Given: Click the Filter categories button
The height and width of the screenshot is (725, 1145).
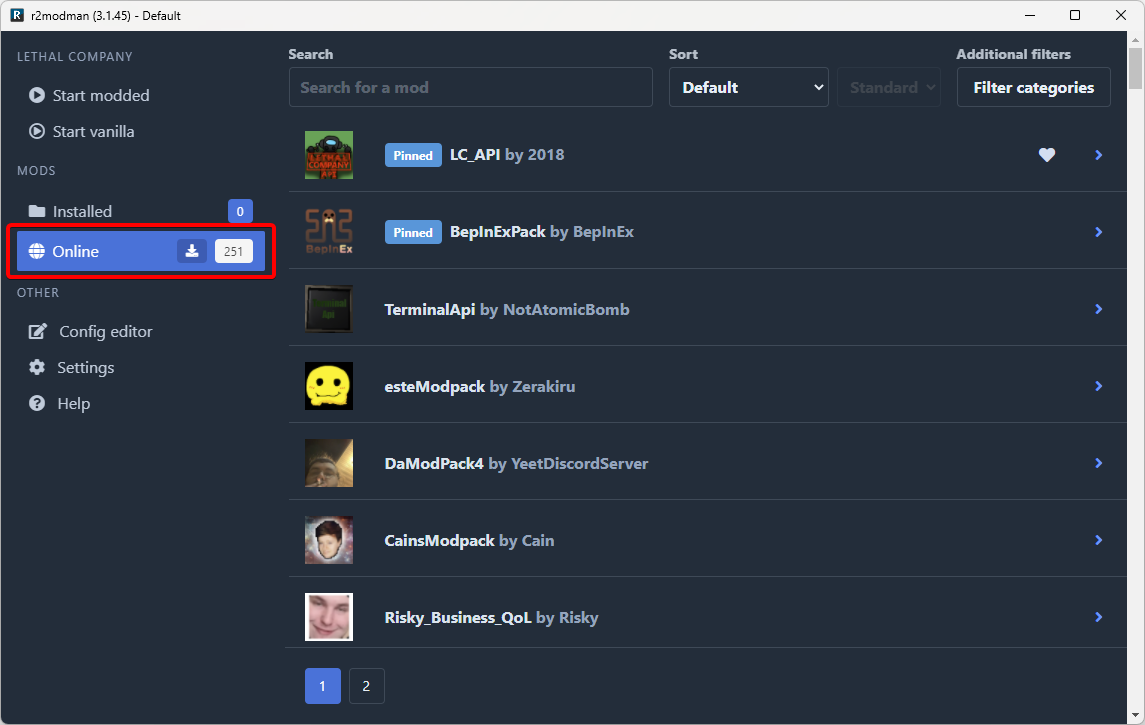Looking at the screenshot, I should [1033, 87].
